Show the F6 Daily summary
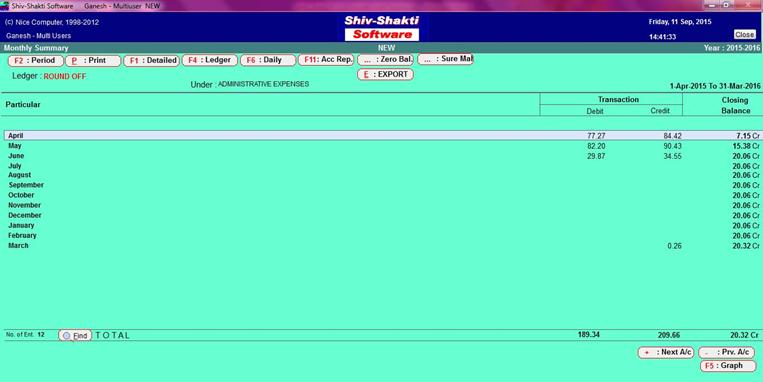Viewport: 763px width, 382px height. pyautogui.click(x=268, y=60)
